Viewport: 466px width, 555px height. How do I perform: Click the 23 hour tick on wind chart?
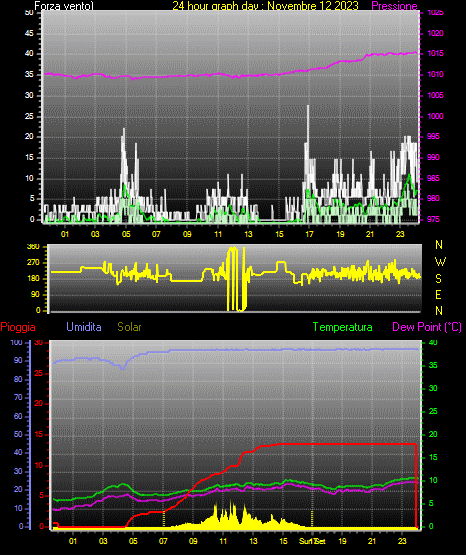[x=400, y=234]
